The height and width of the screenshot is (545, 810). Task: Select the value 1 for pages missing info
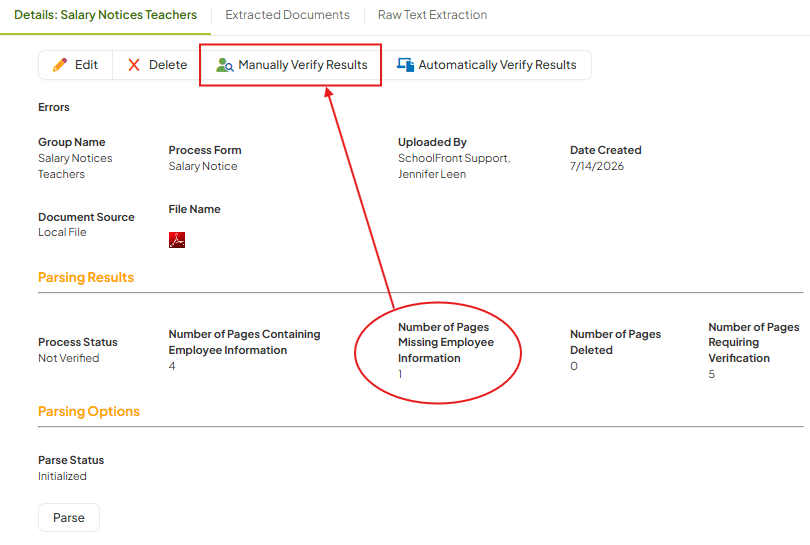point(400,374)
